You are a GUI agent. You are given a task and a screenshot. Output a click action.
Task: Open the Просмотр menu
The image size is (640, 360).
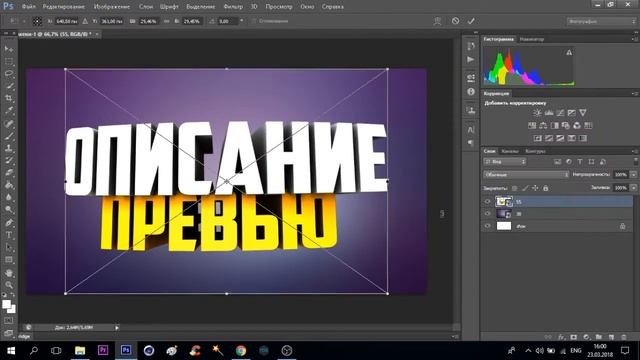(x=279, y=7)
